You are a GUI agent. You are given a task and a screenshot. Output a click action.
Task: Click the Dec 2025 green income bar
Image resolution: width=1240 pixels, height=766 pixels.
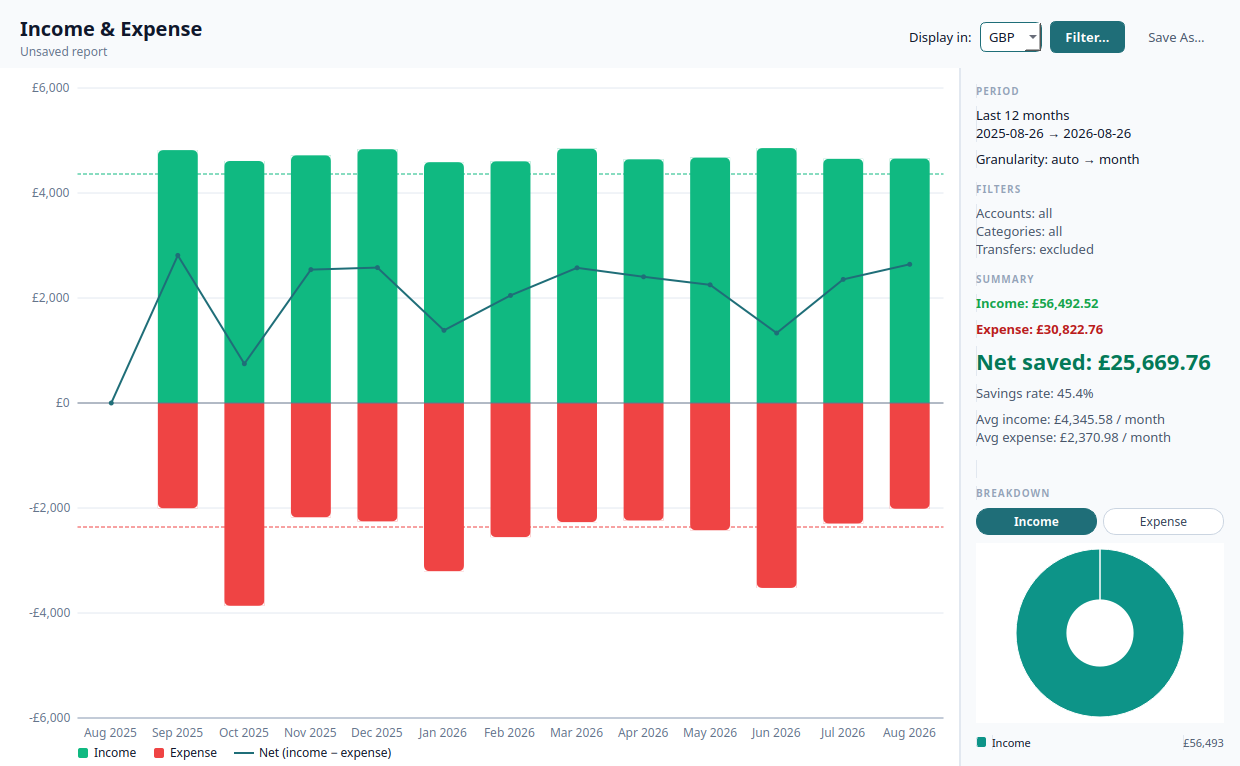[x=377, y=276]
